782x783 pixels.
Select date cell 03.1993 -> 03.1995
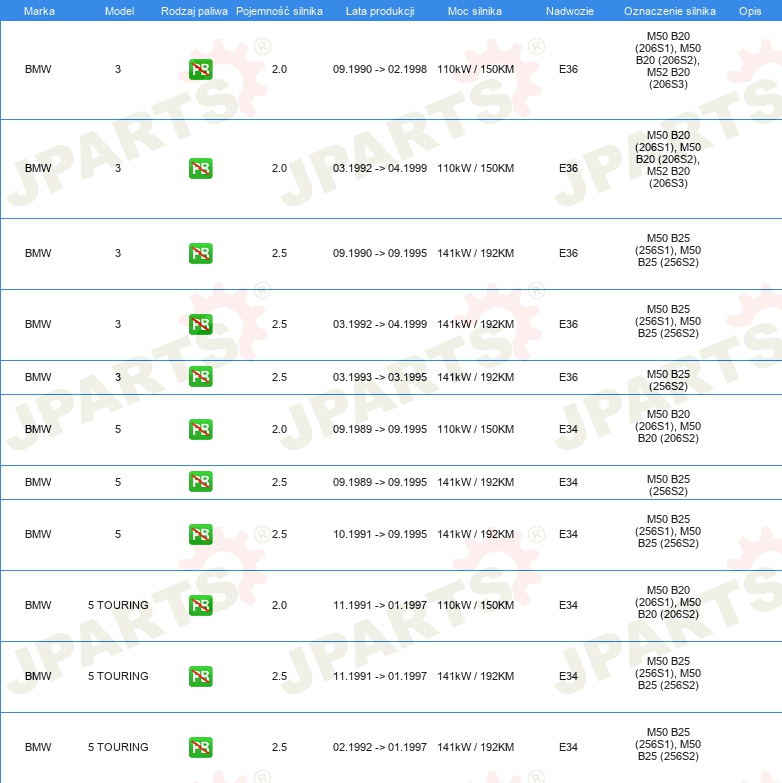(x=380, y=377)
